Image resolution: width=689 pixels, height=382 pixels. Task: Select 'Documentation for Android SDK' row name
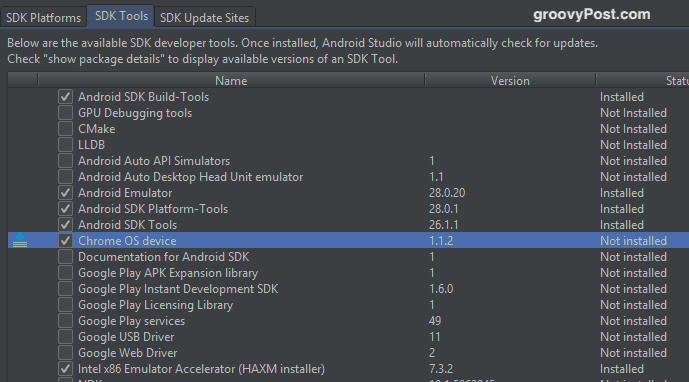coord(163,257)
